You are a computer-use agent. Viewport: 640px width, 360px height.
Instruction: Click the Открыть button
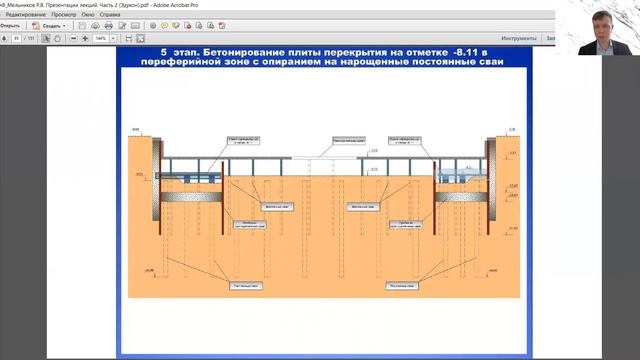[10, 26]
